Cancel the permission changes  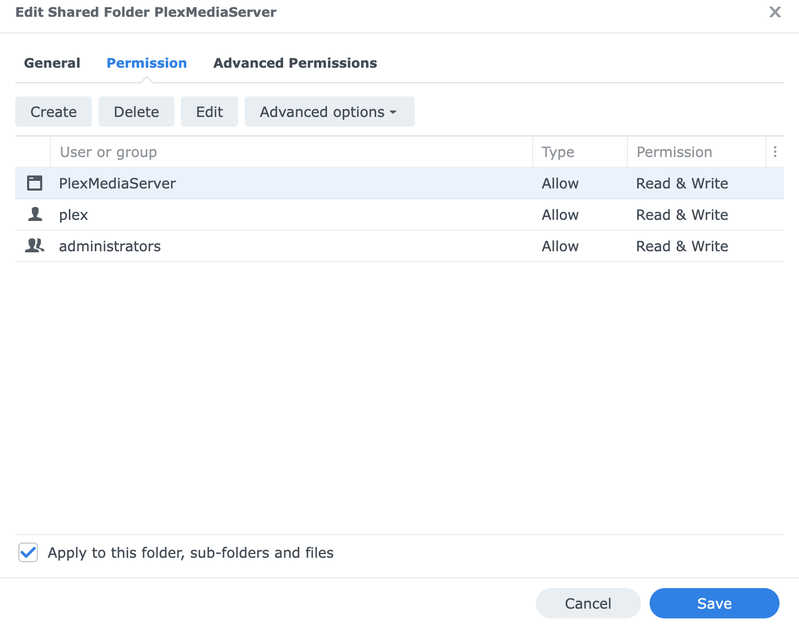(x=588, y=603)
